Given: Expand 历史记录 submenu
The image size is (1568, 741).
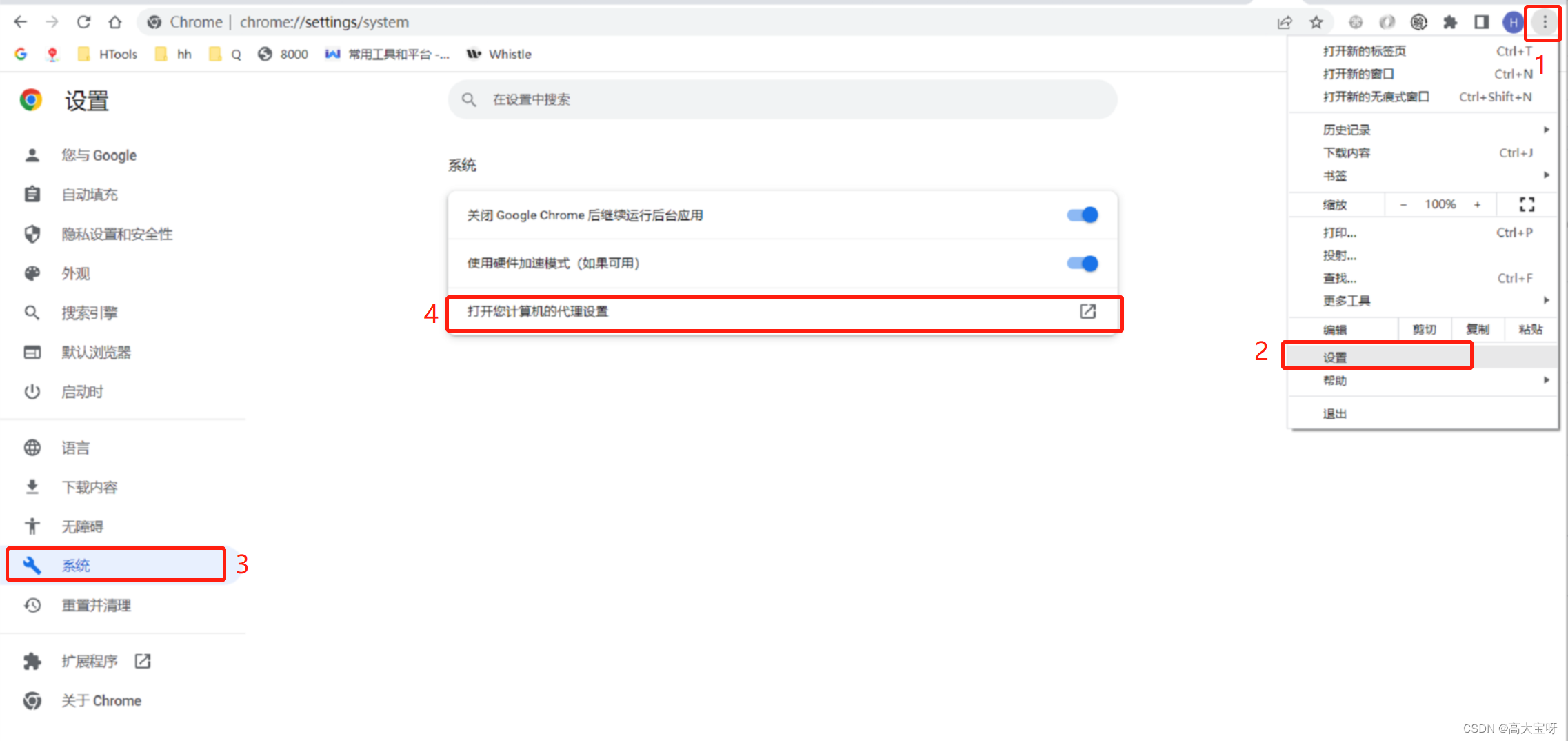Looking at the screenshot, I should tap(1423, 130).
